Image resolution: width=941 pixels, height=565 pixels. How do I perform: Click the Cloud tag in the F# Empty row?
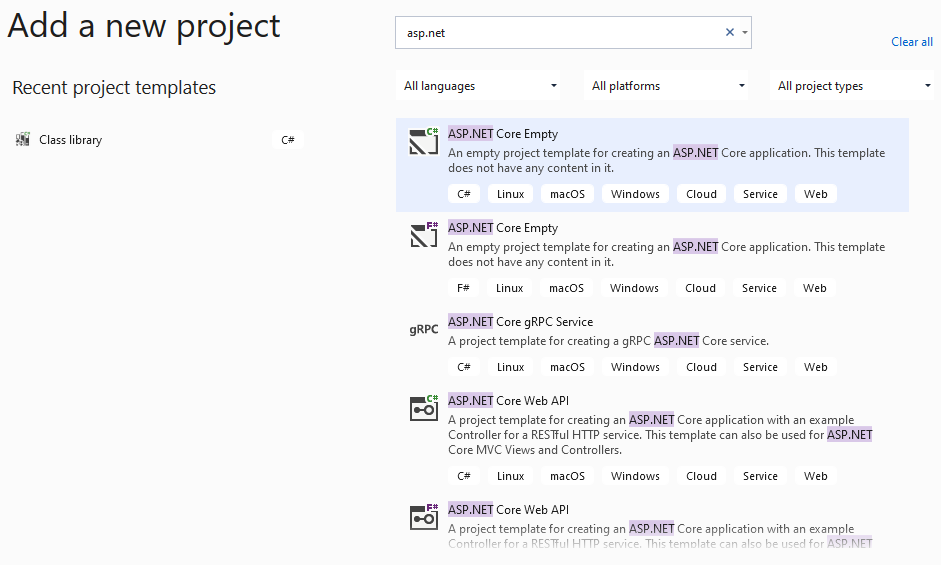click(700, 288)
